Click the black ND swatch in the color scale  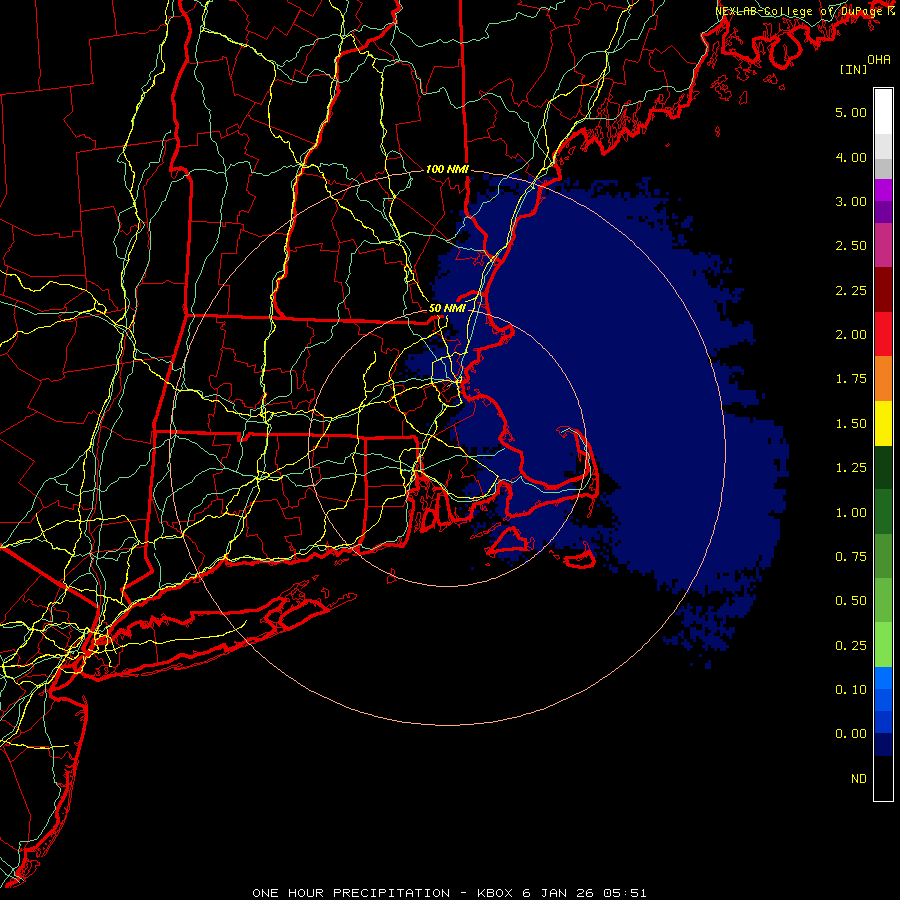coord(883,778)
